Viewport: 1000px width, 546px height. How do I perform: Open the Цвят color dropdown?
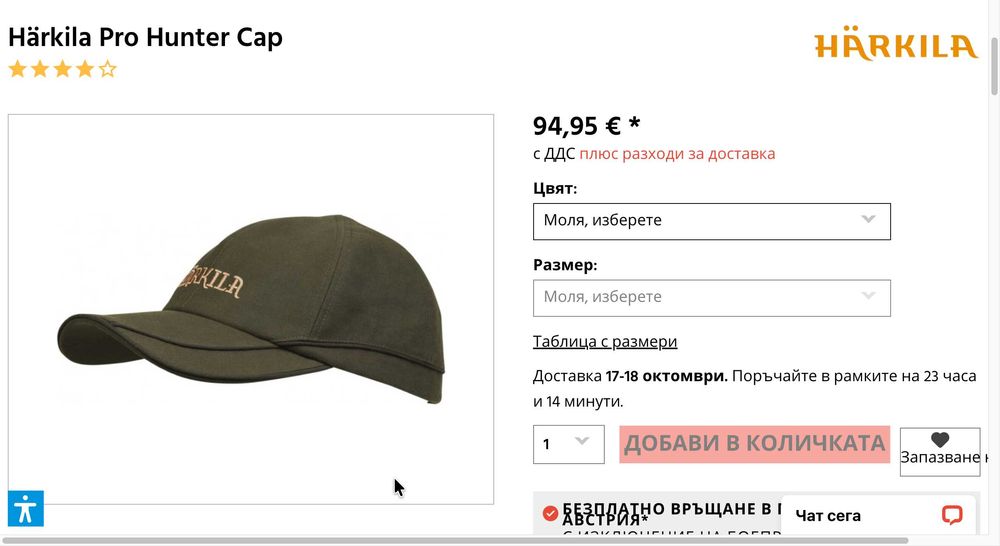[712, 221]
